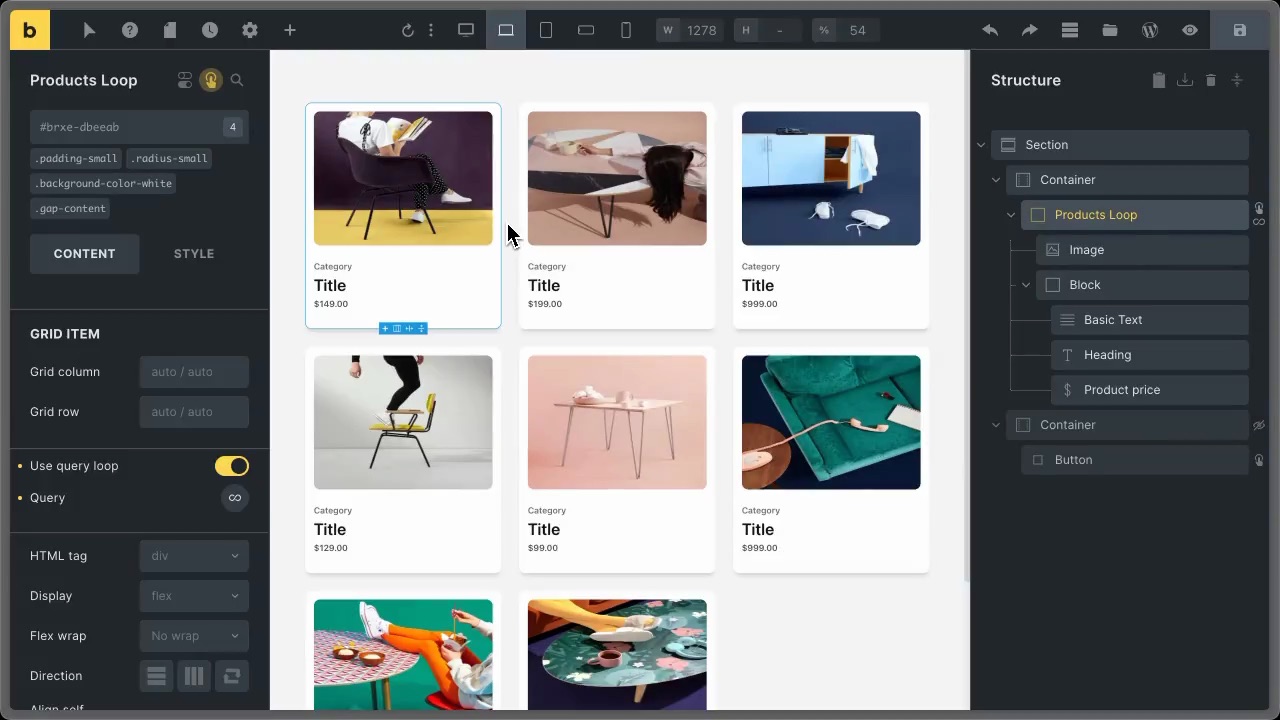Open the pages document icon

click(170, 30)
